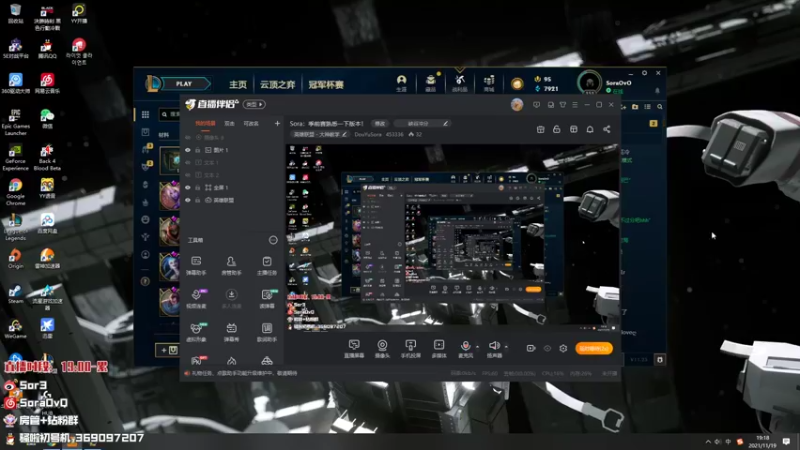This screenshot has height=450, width=800.
Task: Open the 弹幕秀 tool
Action: tap(231, 332)
